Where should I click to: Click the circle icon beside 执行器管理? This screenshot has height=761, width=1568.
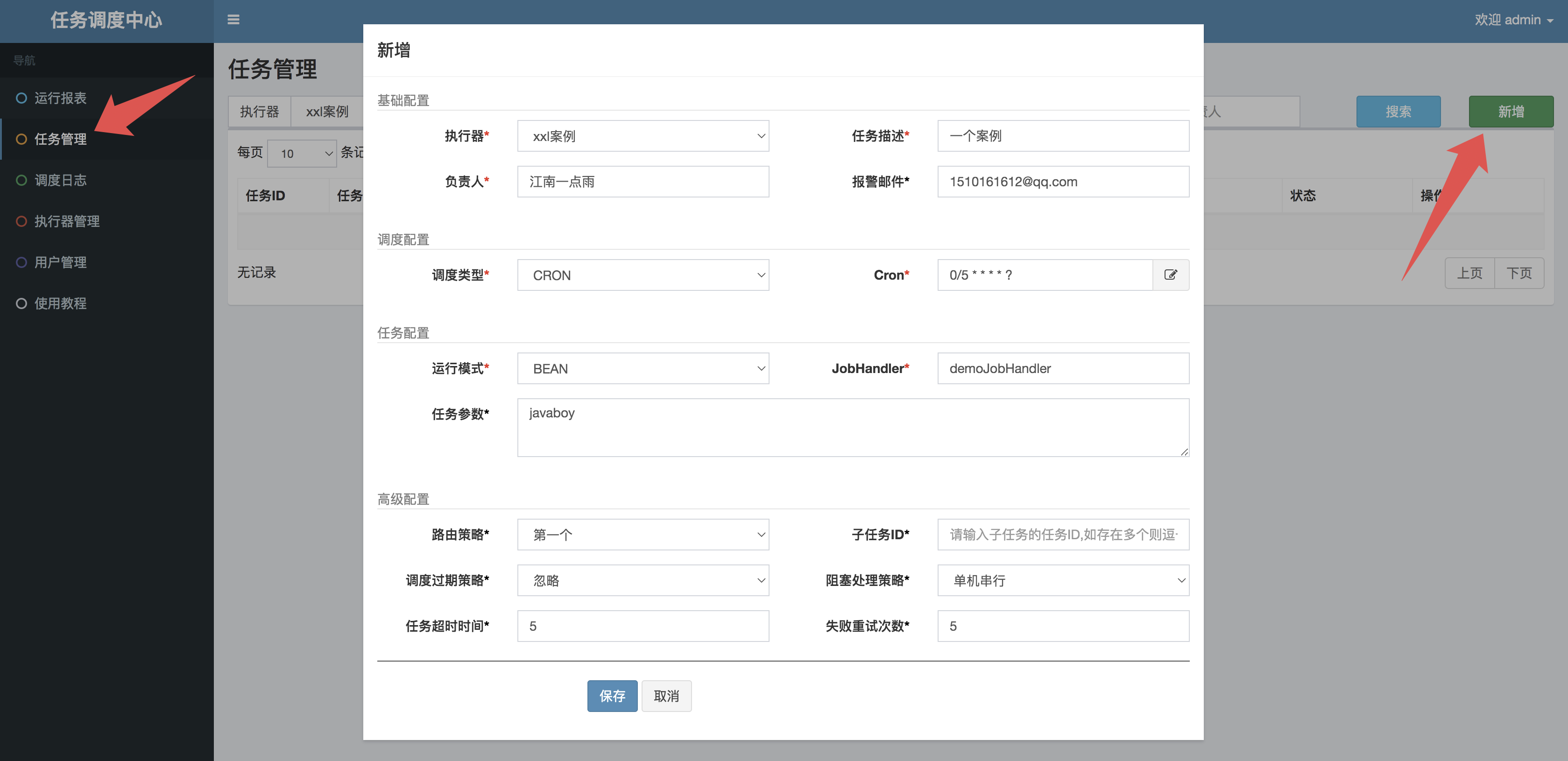click(21, 221)
